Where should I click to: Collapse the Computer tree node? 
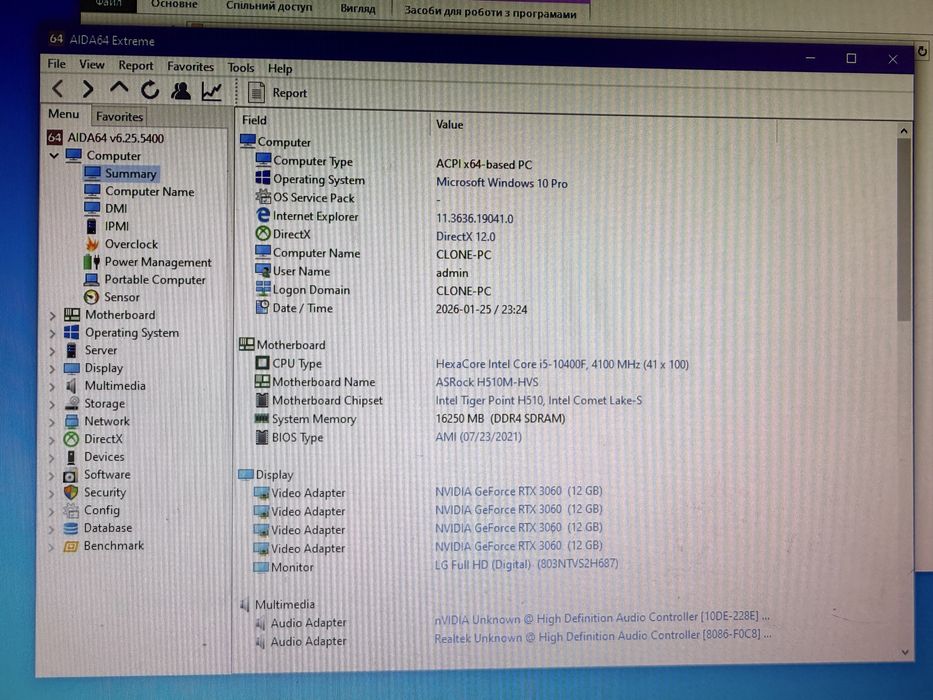click(x=54, y=155)
